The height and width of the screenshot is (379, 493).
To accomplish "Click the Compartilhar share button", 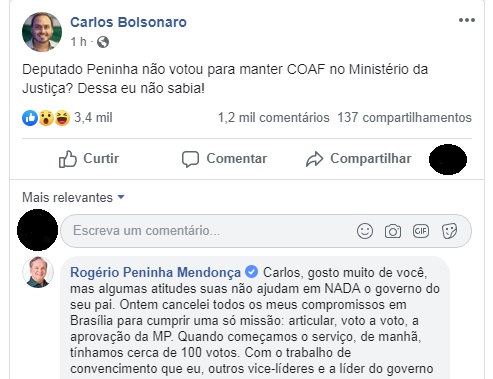I will coord(359,159).
